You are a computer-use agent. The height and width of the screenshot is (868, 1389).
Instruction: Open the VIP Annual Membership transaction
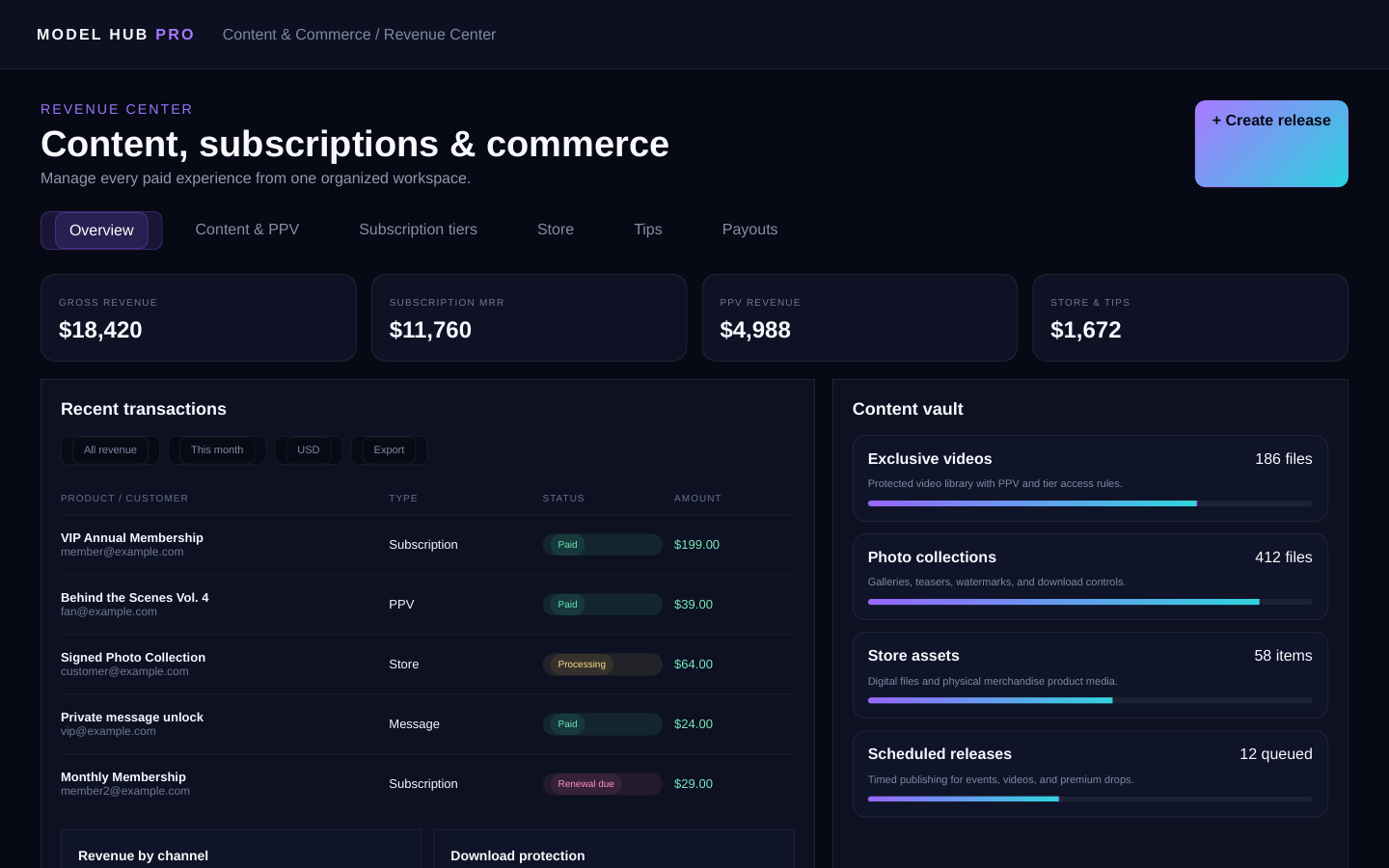427,545
